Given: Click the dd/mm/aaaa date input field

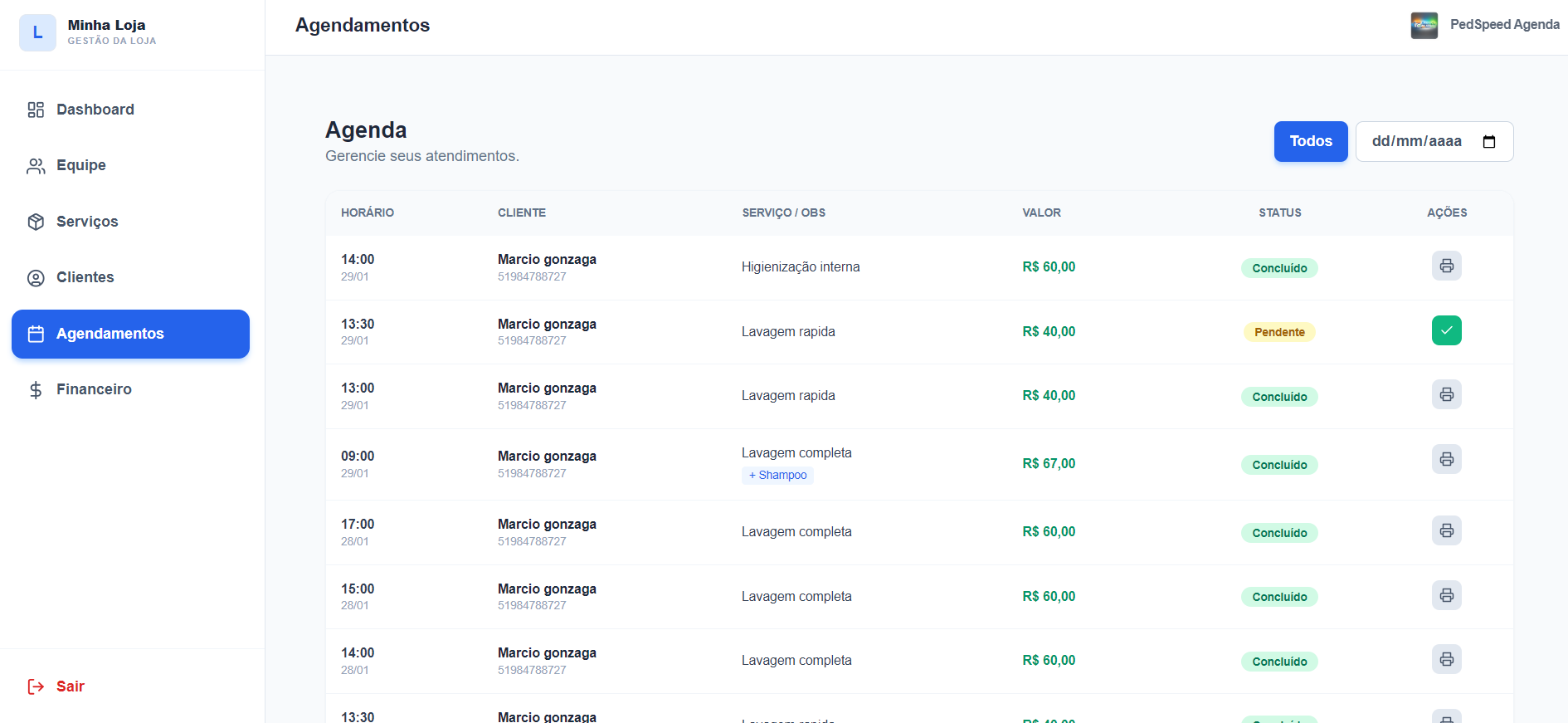Looking at the screenshot, I should [x=1416, y=142].
